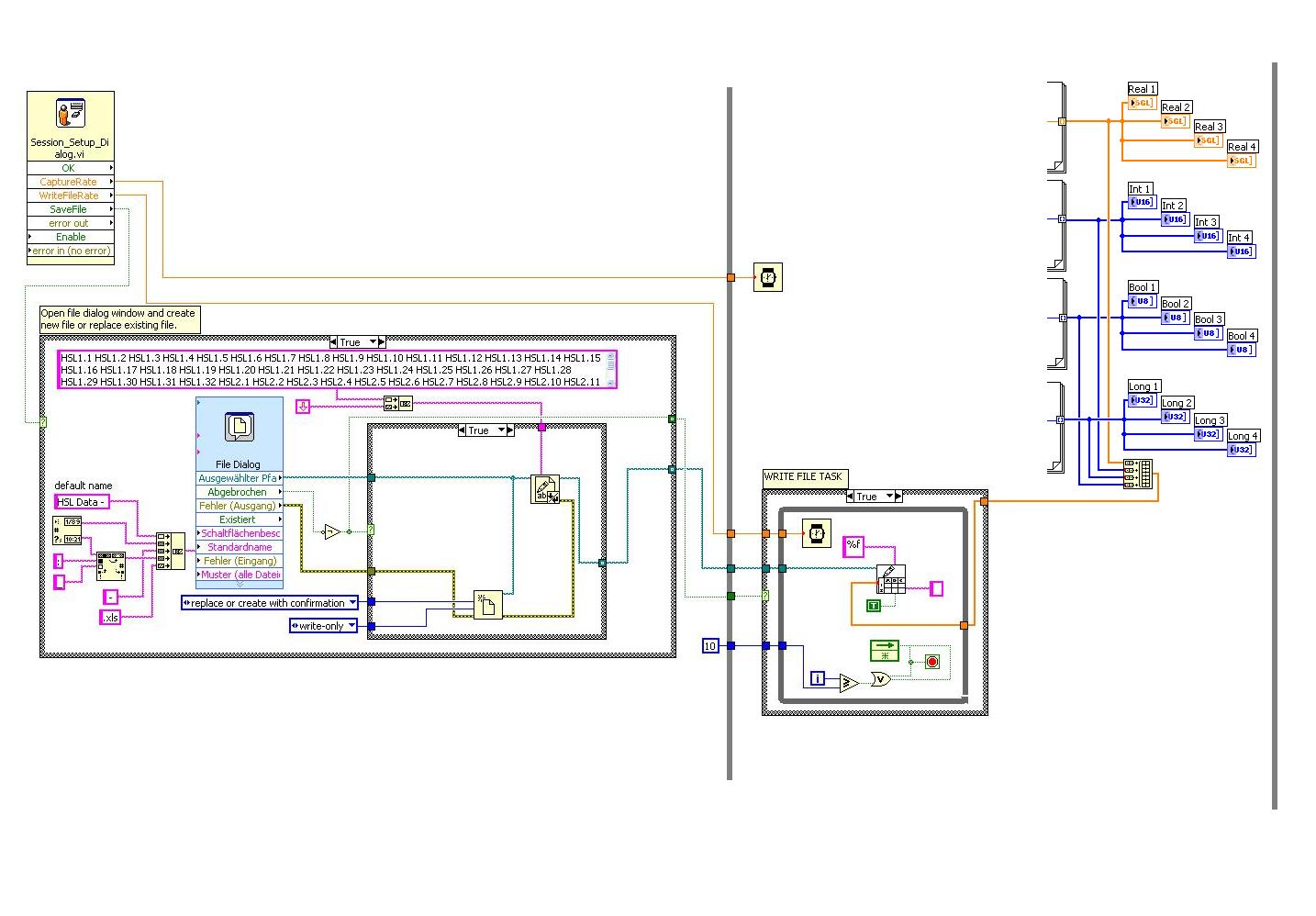Open the 'replace or create with confirmation' enum
Viewport: 1316px width, 916px height.
[270, 603]
